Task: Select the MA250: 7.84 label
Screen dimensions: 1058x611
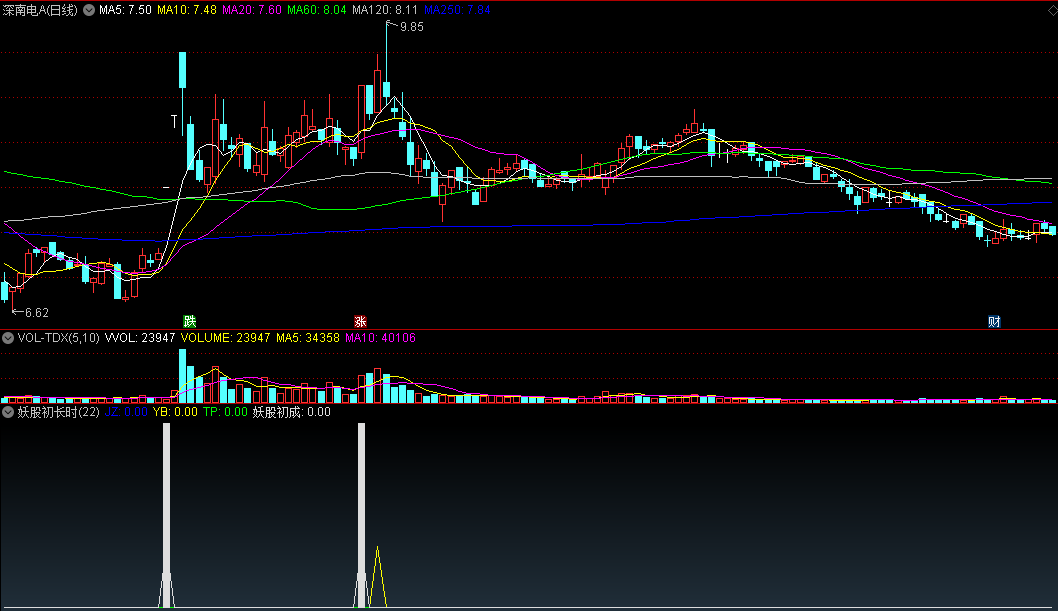Action: (457, 10)
